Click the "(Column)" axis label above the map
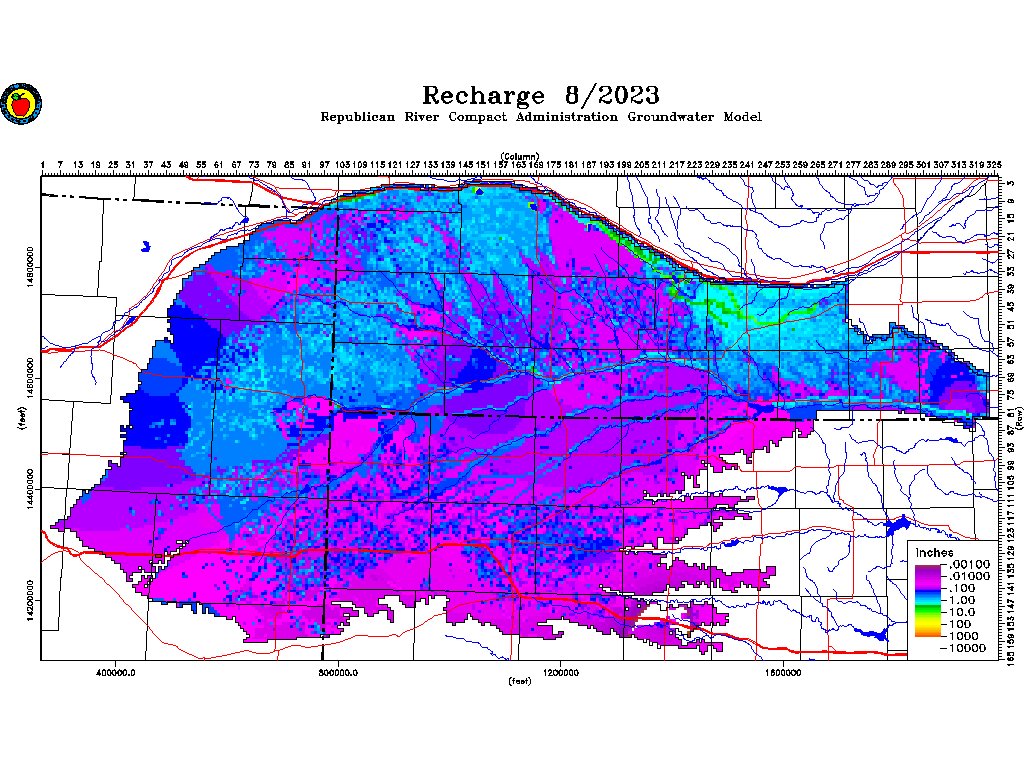The image size is (1024, 768). coord(520,156)
